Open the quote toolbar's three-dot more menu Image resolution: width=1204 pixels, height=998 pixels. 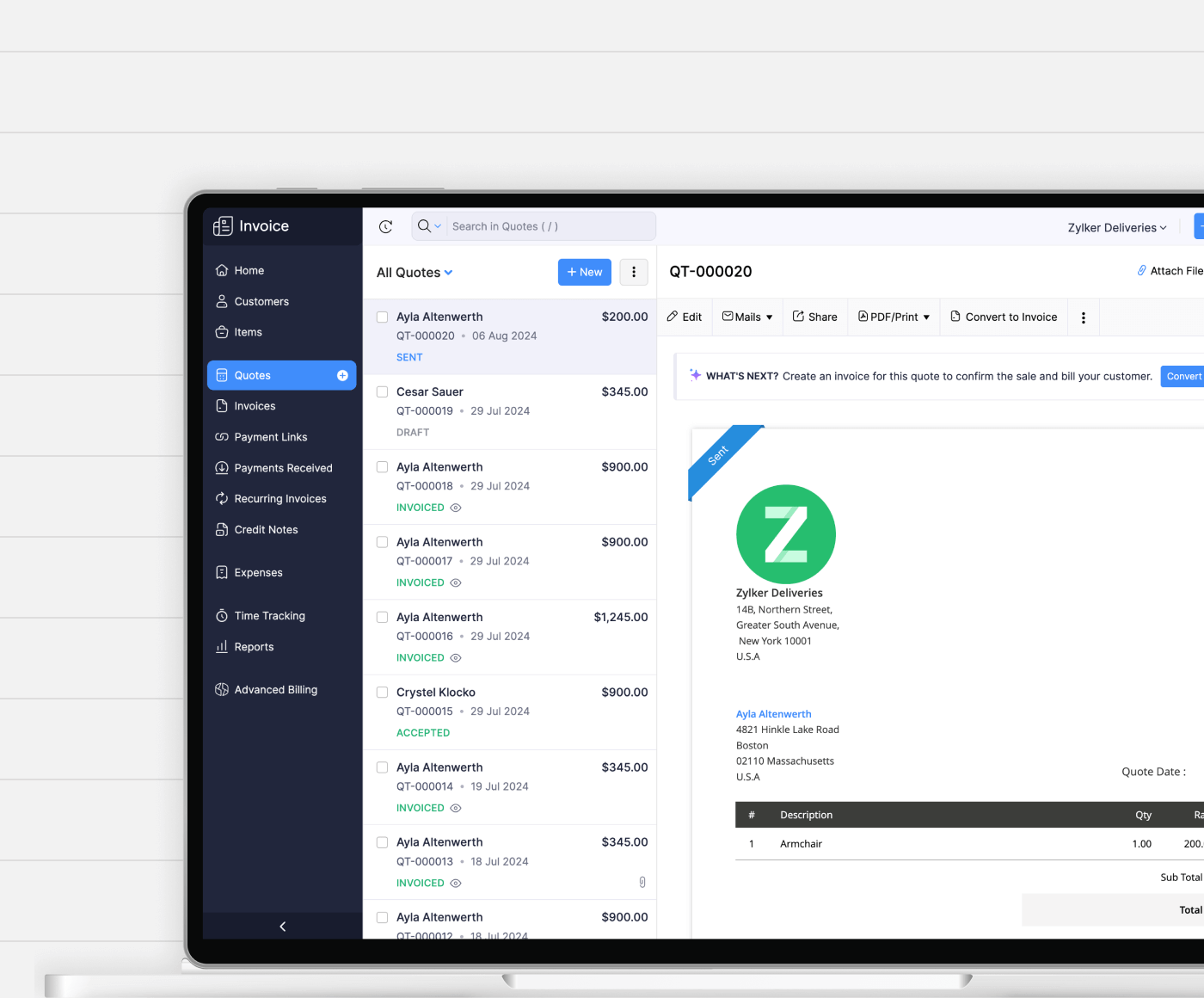click(x=1084, y=318)
